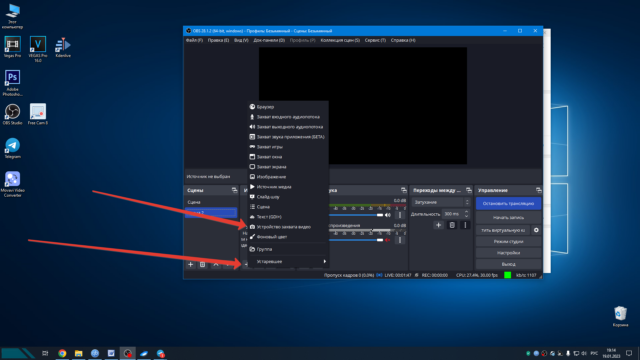Screen dimensions: 640x360
Task: Click Начать запись button
Action: tap(508, 218)
